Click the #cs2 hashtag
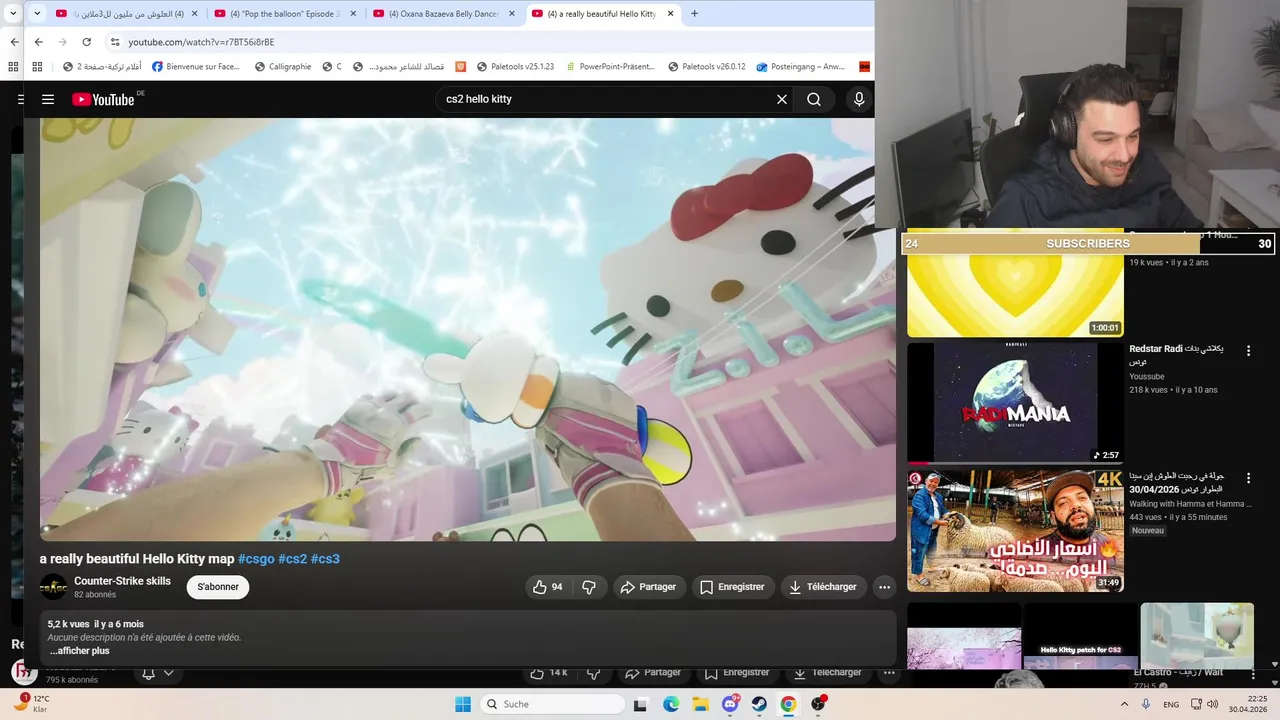Screen dimensions: 1280x720 click(x=292, y=559)
